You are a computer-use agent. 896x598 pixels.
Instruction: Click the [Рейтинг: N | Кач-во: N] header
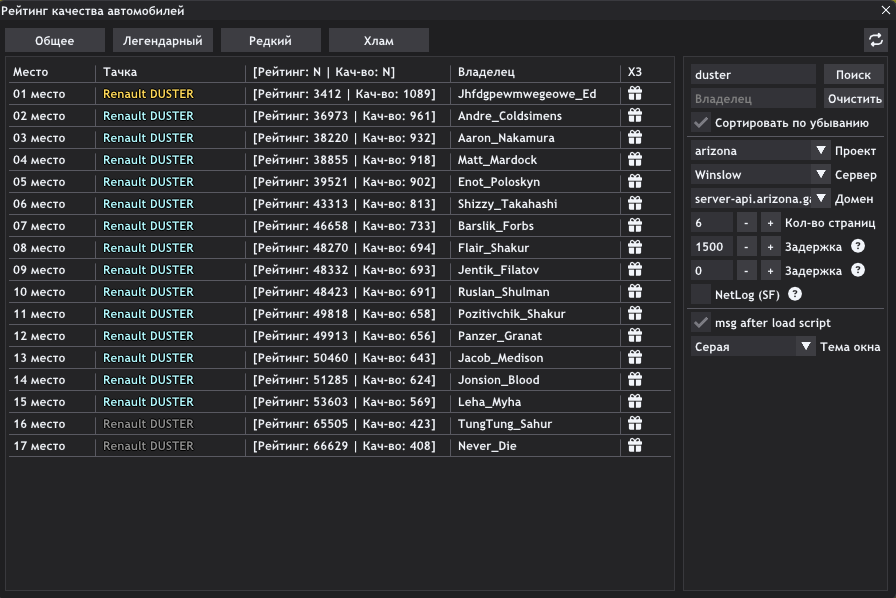tap(324, 72)
